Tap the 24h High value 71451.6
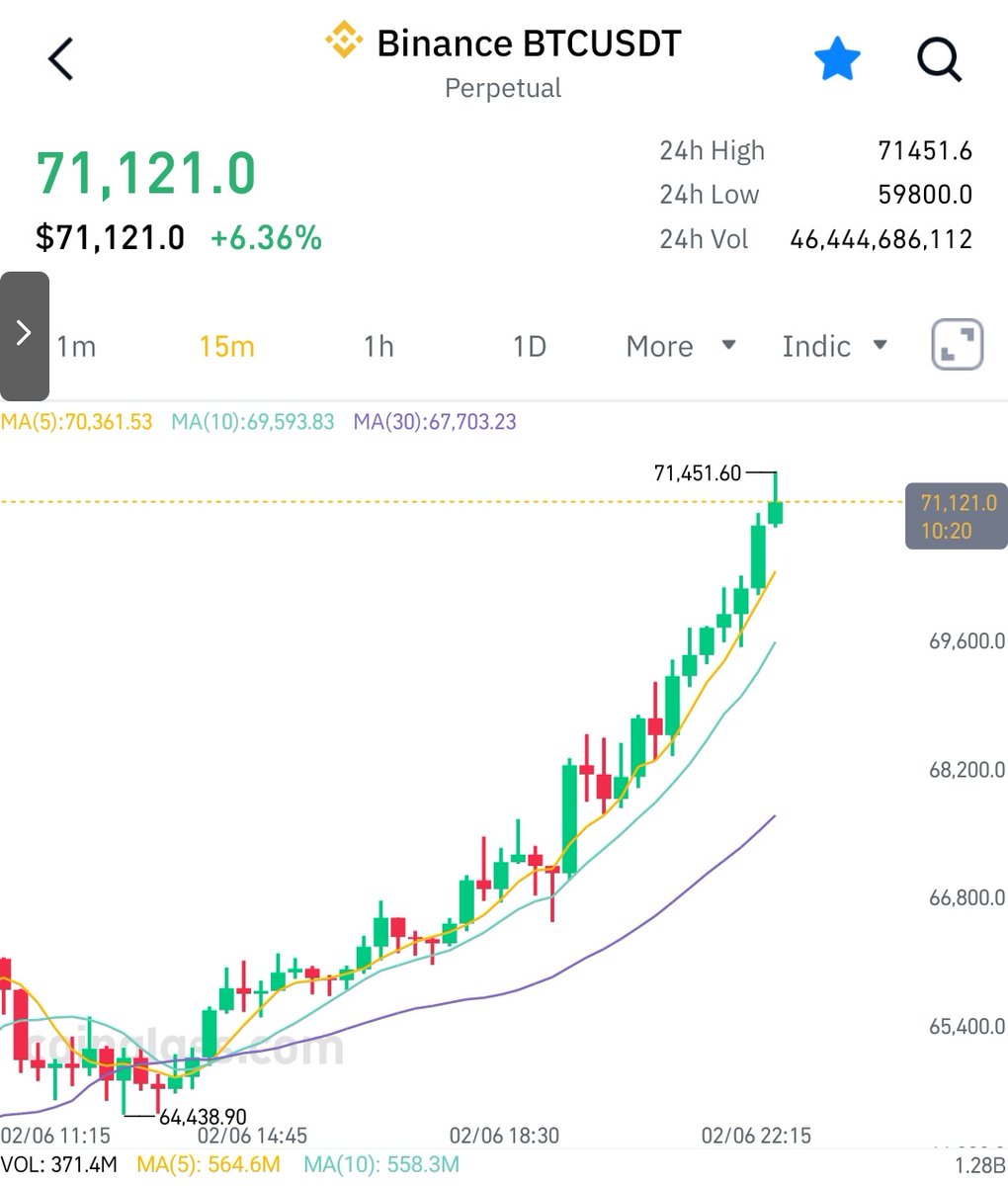The height and width of the screenshot is (1186, 1008). 925,151
